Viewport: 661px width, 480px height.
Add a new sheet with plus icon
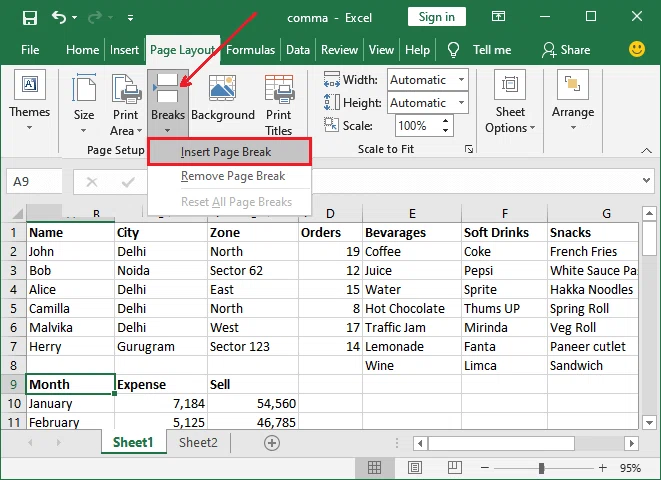[x=271, y=443]
